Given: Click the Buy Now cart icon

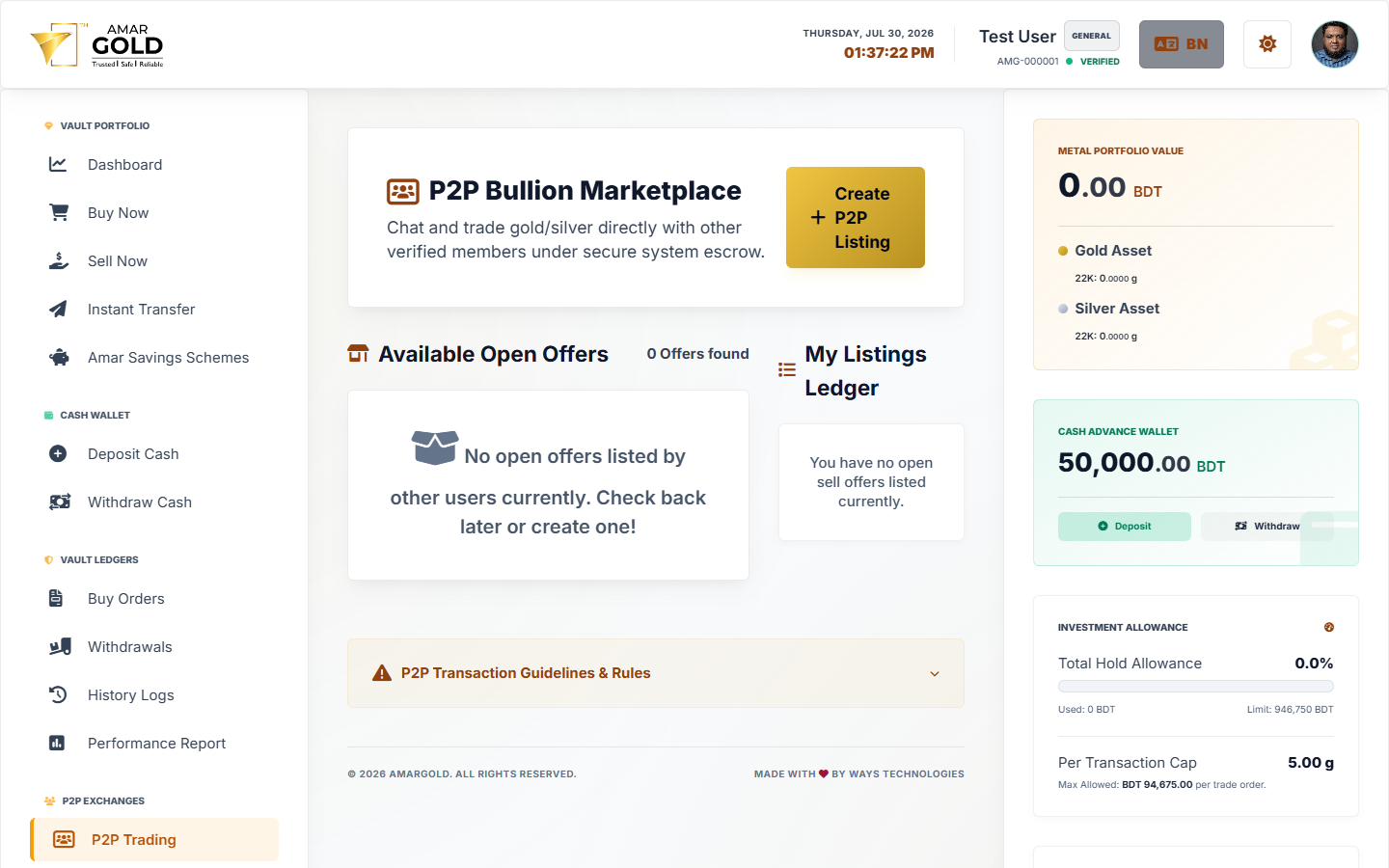Looking at the screenshot, I should [x=59, y=212].
